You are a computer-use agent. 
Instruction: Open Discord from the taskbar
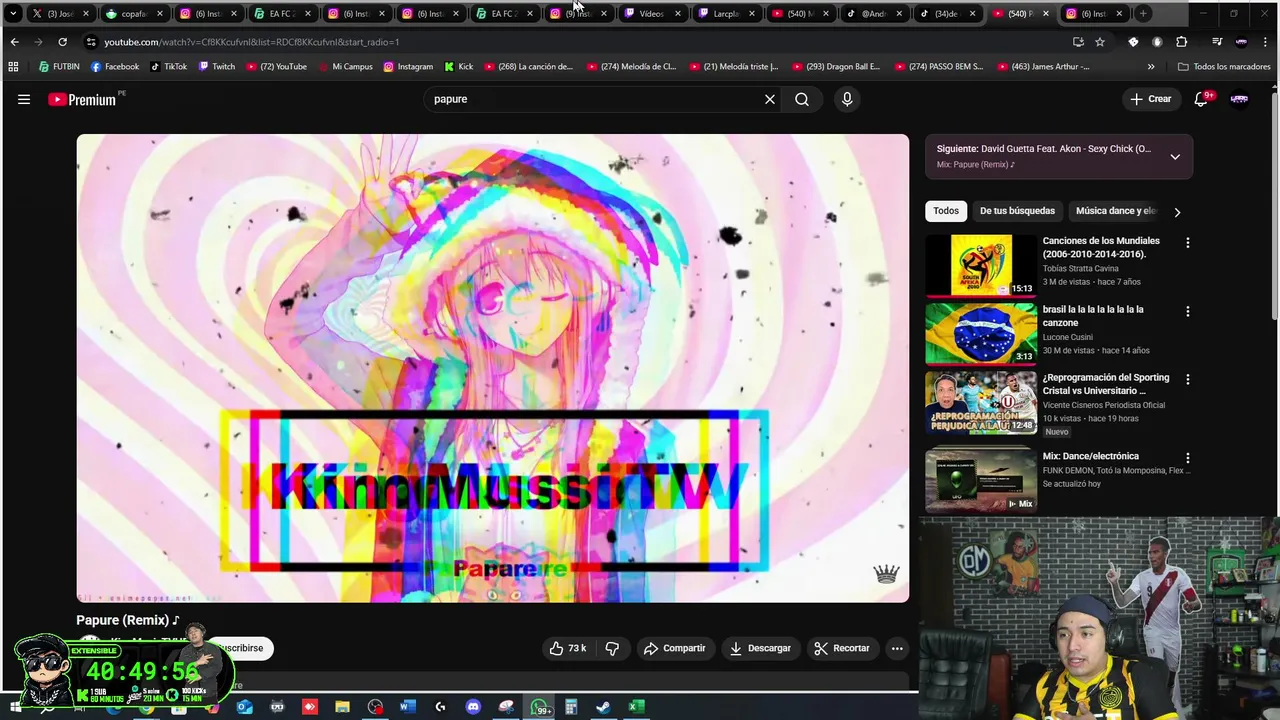tap(473, 707)
